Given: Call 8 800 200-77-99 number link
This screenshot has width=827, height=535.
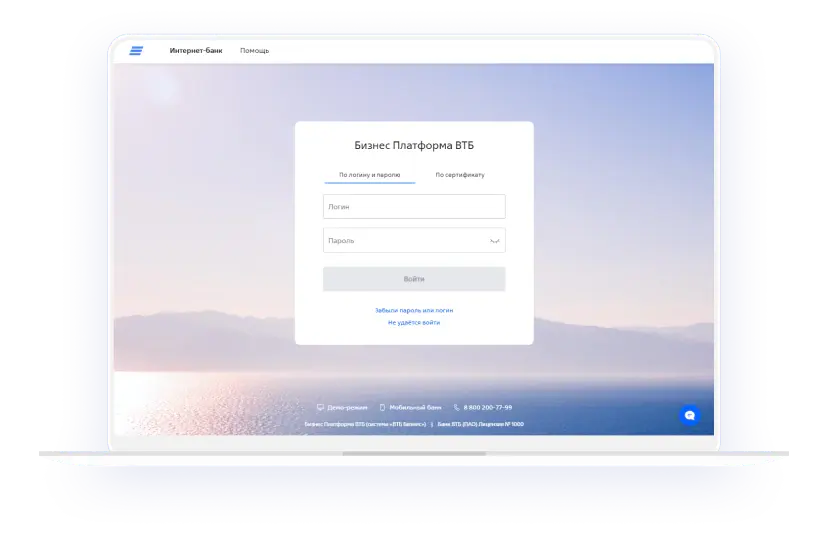Looking at the screenshot, I should (488, 407).
